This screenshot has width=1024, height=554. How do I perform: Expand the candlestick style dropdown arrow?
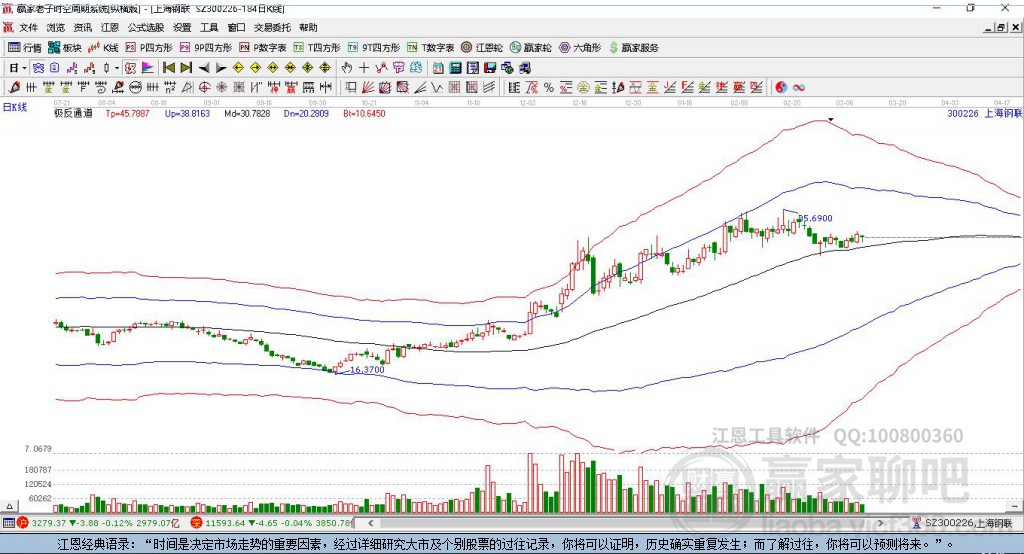117,68
